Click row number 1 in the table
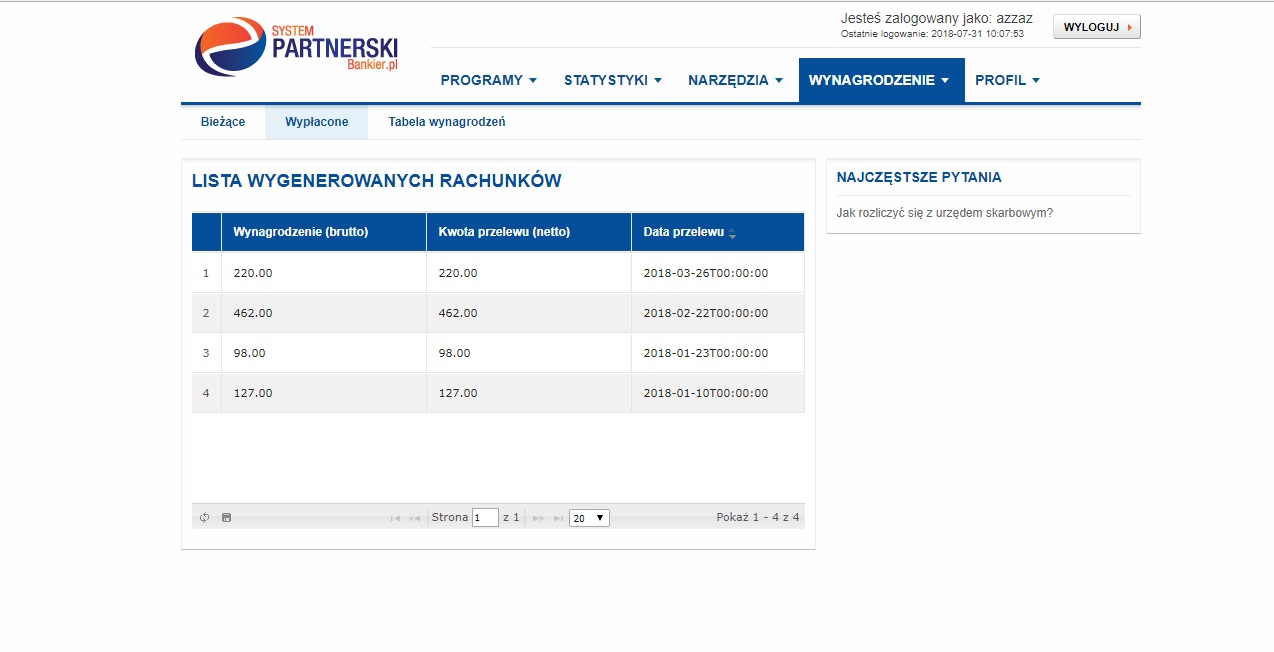Image resolution: width=1274 pixels, height=652 pixels. tap(206, 273)
